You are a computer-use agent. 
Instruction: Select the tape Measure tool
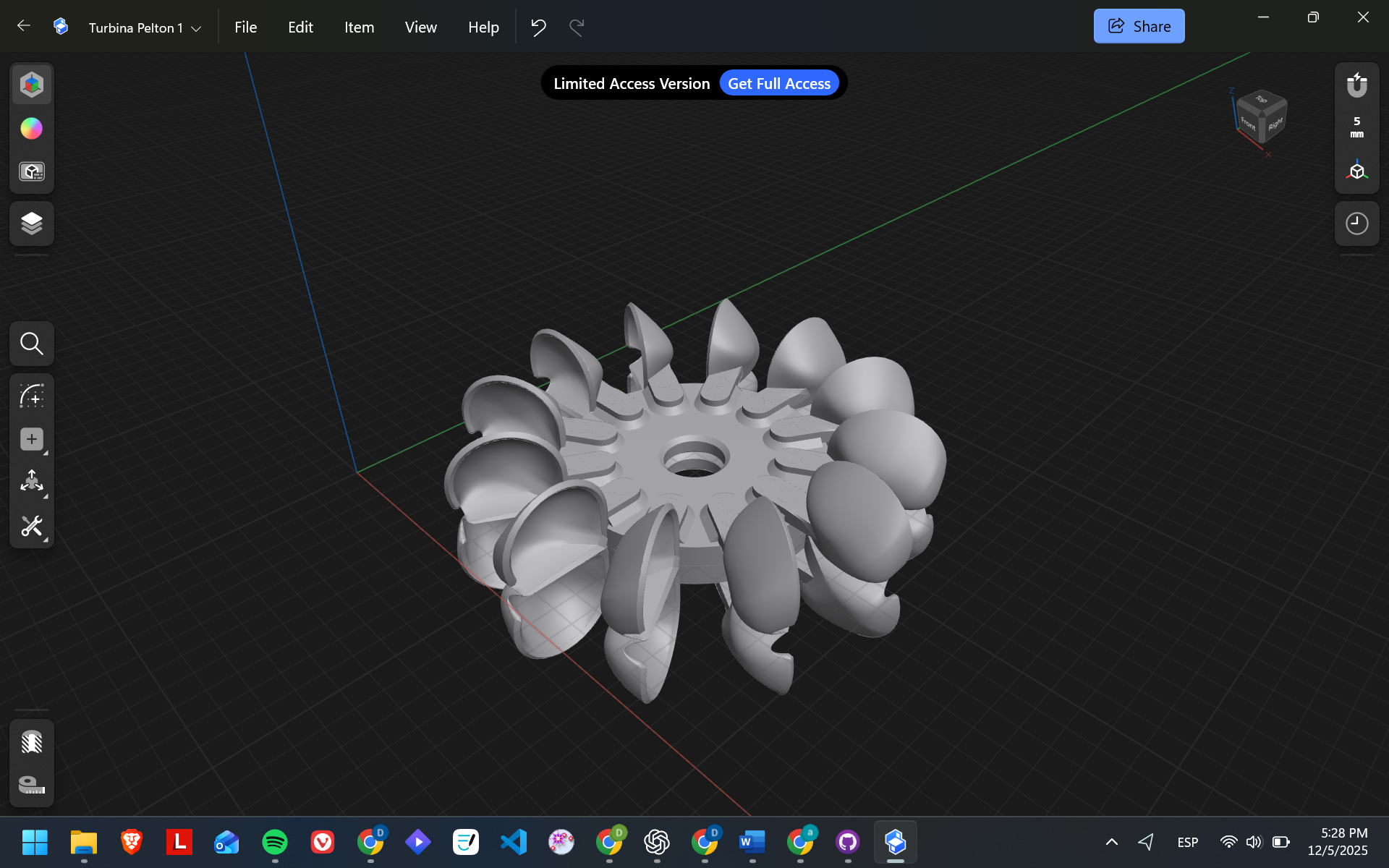pos(32,785)
